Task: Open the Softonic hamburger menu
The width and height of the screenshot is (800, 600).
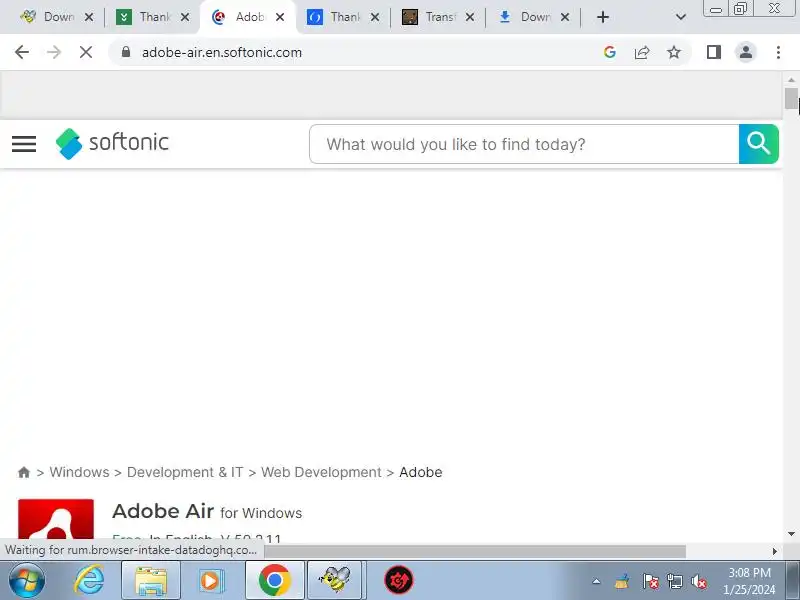Action: click(24, 144)
